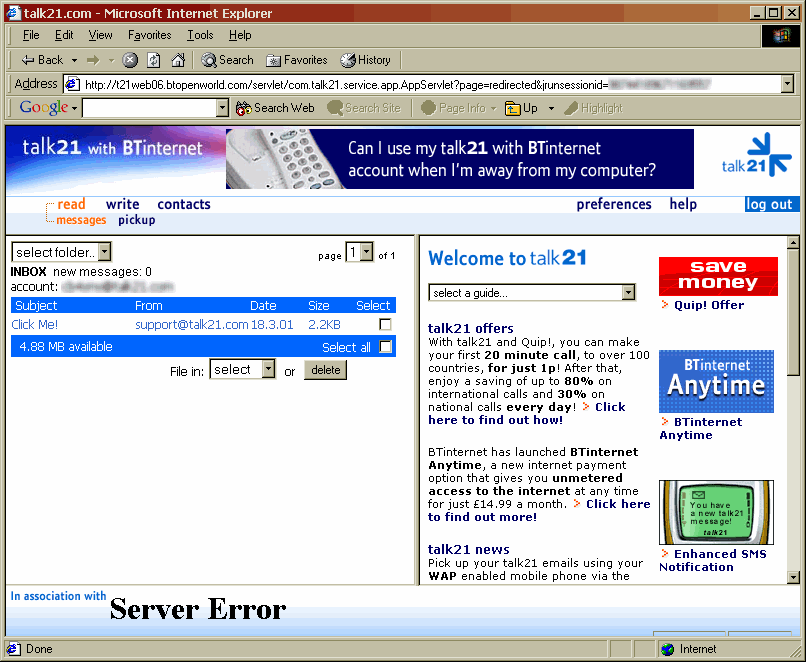Open the File menu
The height and width of the screenshot is (662, 806).
click(31, 35)
